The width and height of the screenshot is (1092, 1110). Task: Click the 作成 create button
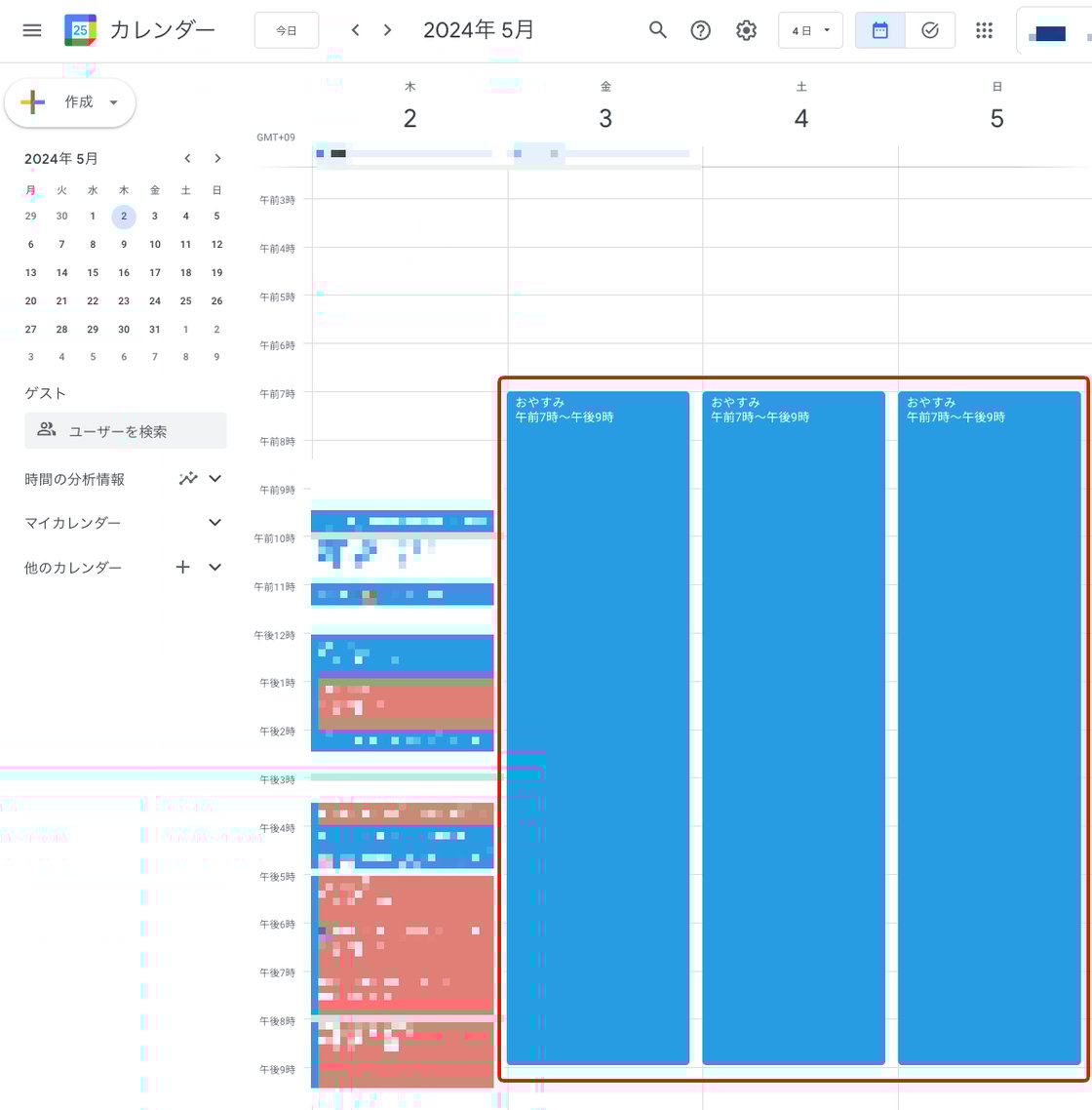(70, 102)
